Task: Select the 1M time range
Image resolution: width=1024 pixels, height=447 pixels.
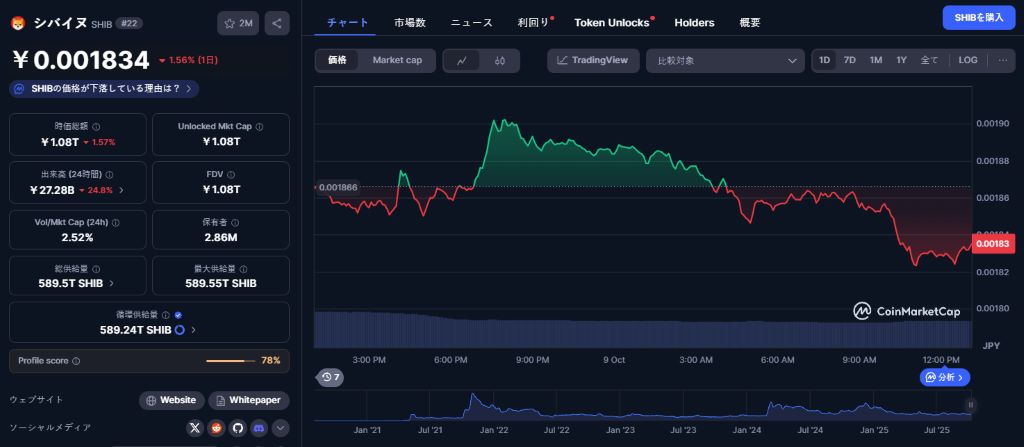Action: point(876,60)
